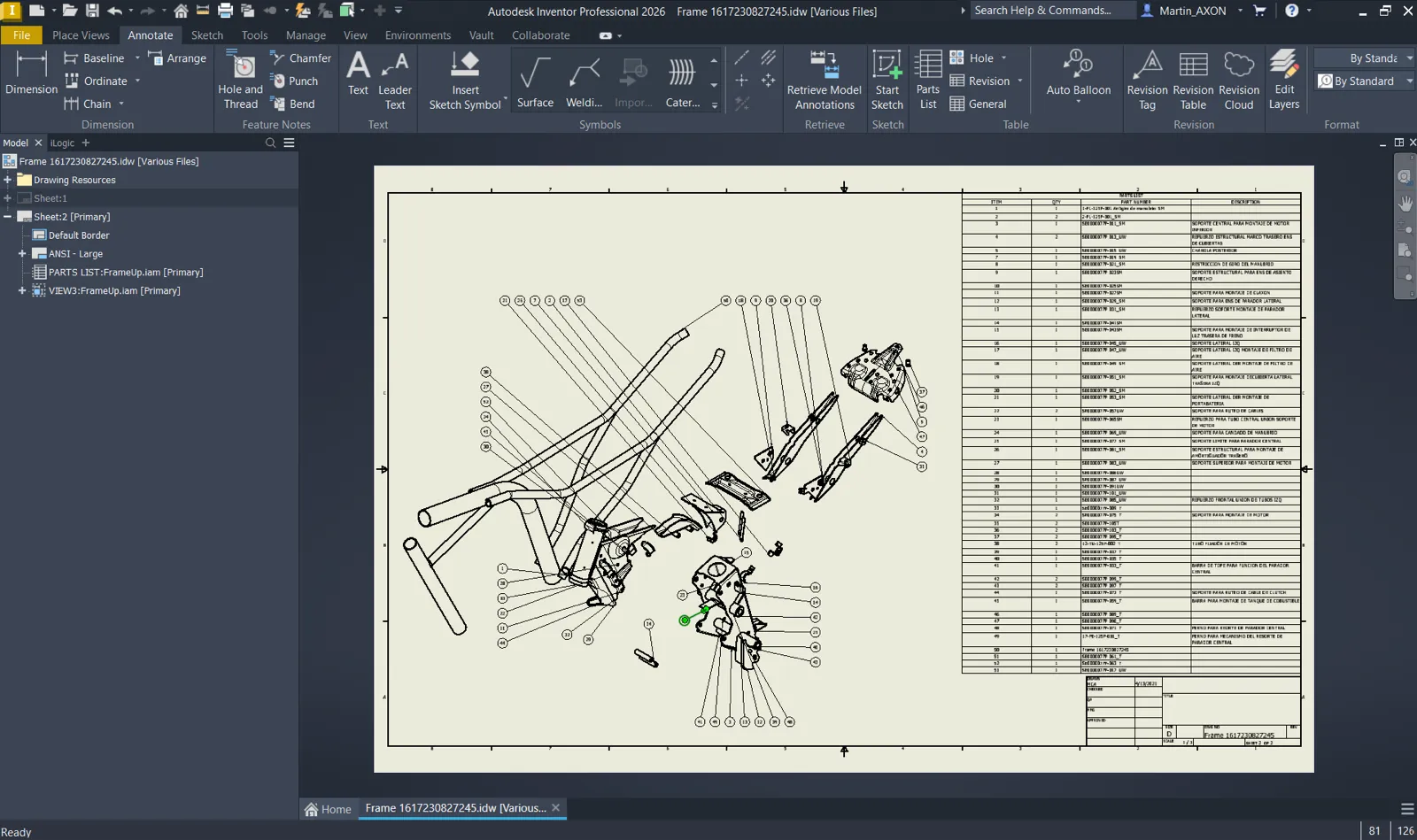The width and height of the screenshot is (1417, 840).
Task: Click Insert Sketch Symbol
Action: [465, 81]
